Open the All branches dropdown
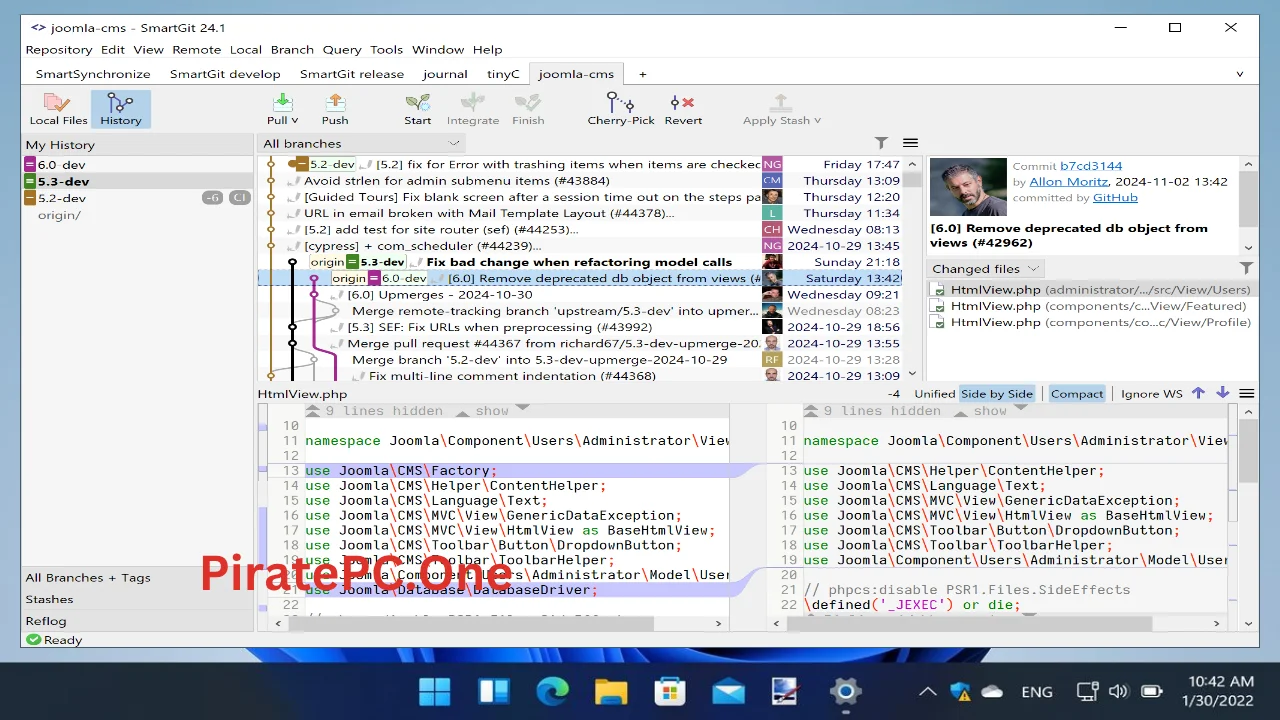 point(361,144)
